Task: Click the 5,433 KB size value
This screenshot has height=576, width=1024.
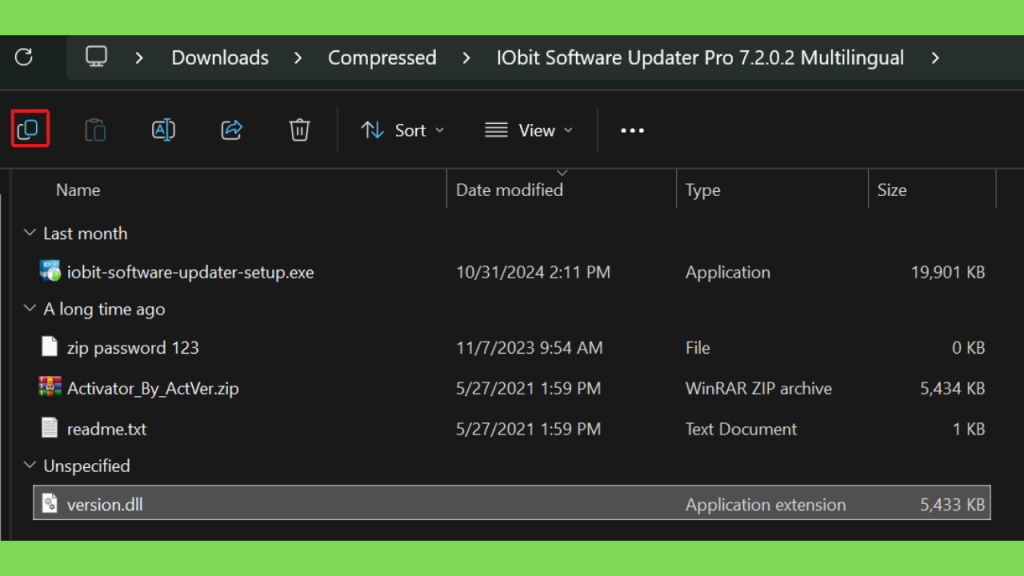Action: tap(952, 505)
